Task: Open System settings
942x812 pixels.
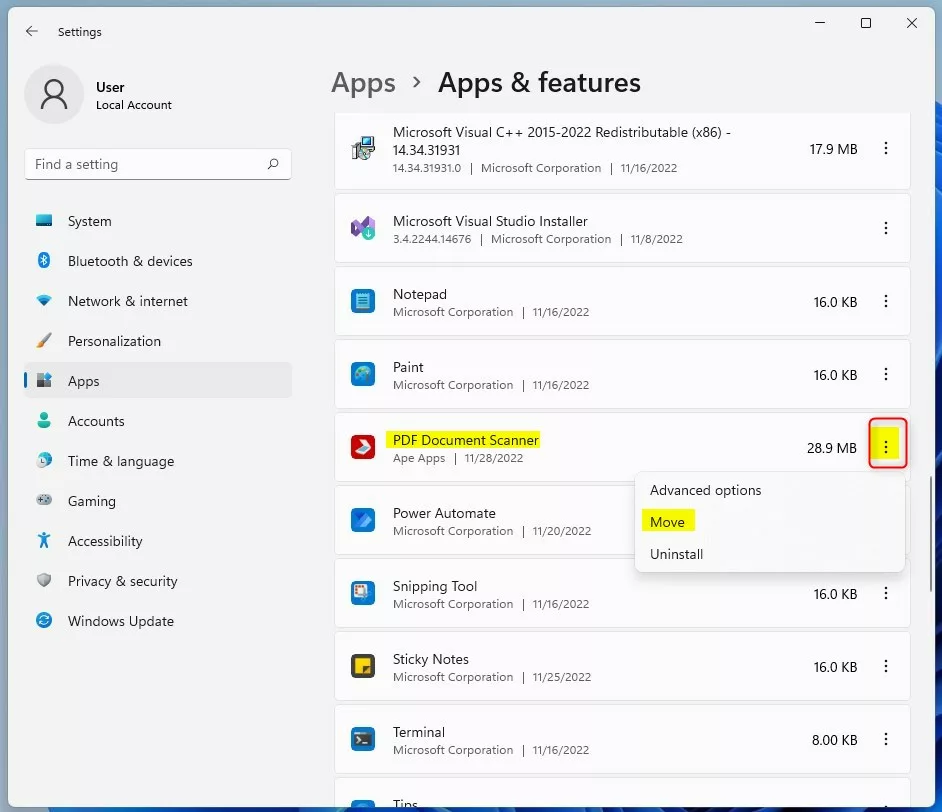Action: tap(158, 221)
